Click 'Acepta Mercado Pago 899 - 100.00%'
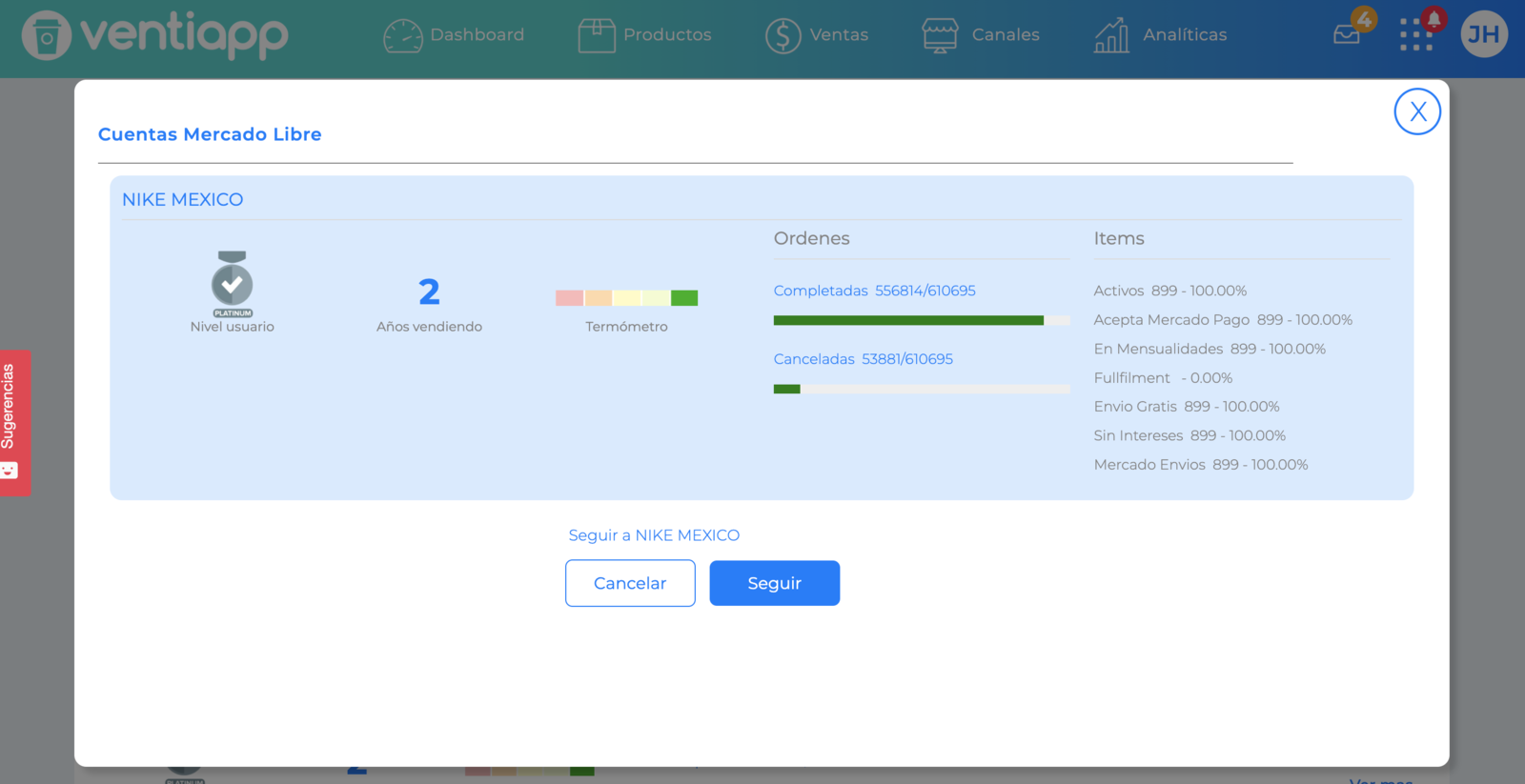Image resolution: width=1525 pixels, height=784 pixels. [1223, 320]
